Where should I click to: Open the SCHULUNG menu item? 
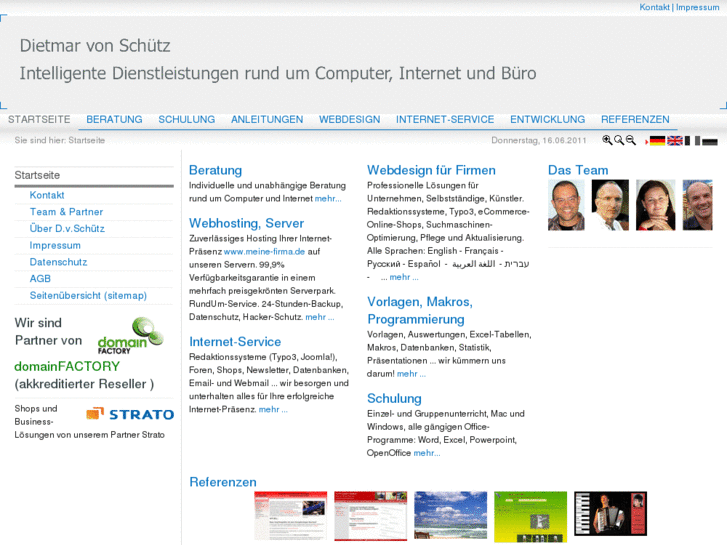pyautogui.click(x=187, y=119)
